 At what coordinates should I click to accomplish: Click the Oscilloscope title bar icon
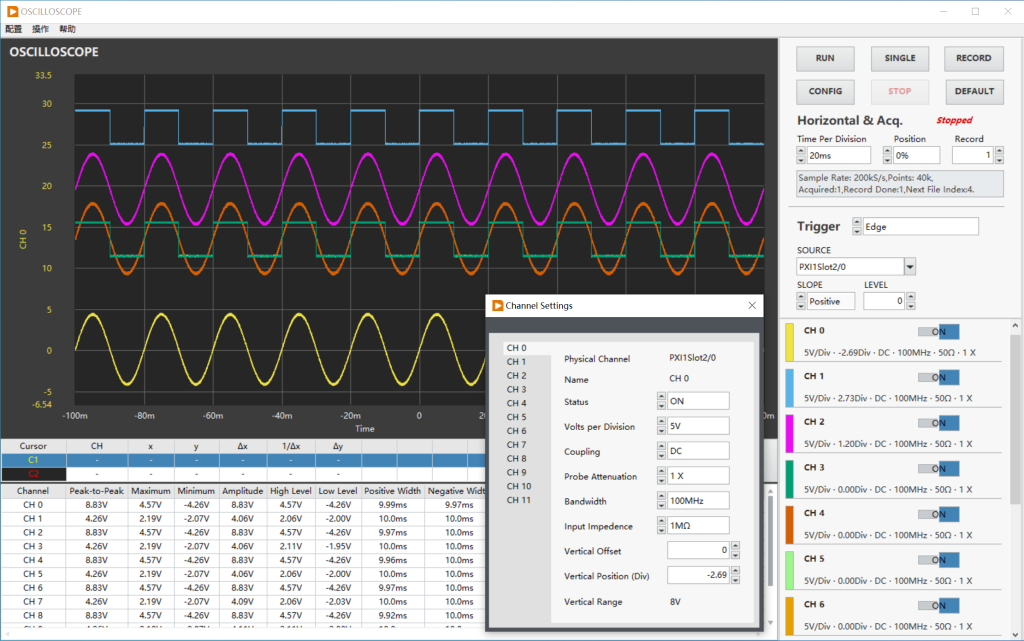(12, 12)
